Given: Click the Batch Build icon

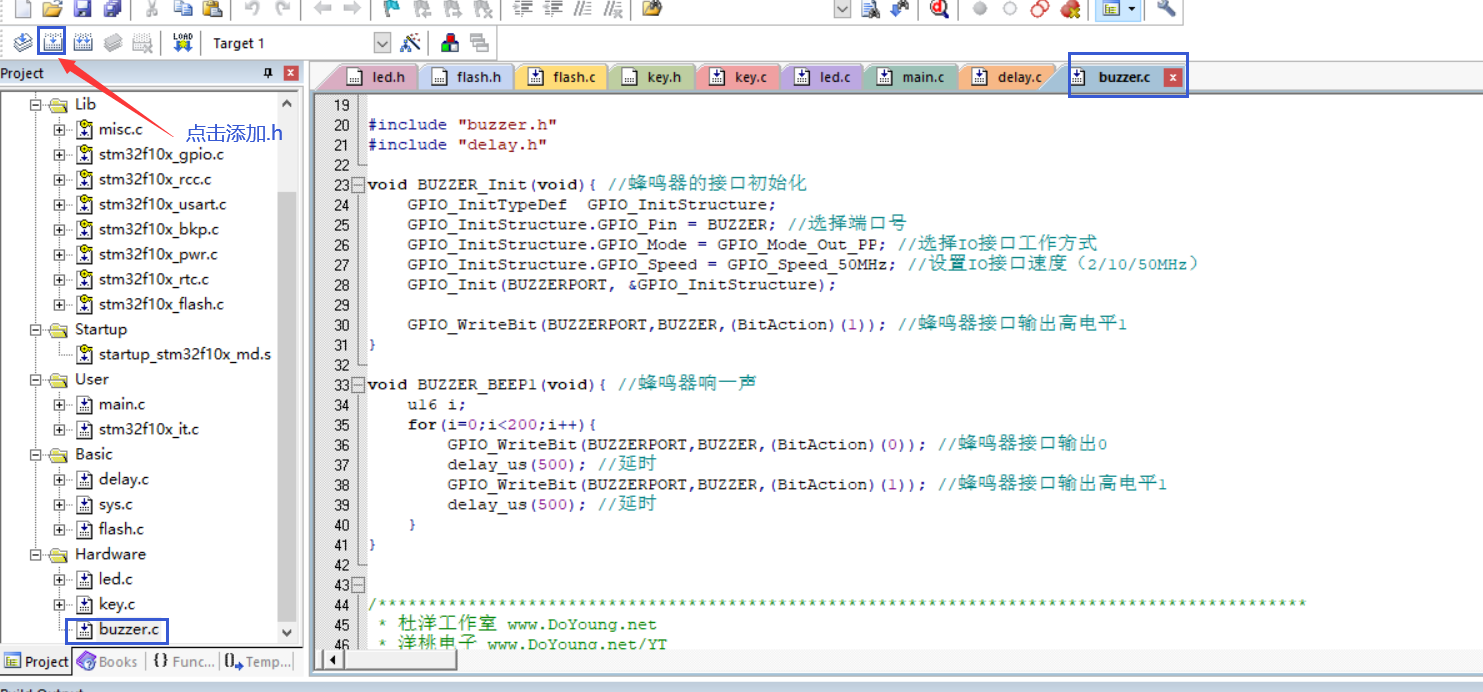Looking at the screenshot, I should pyautogui.click(x=113, y=42).
